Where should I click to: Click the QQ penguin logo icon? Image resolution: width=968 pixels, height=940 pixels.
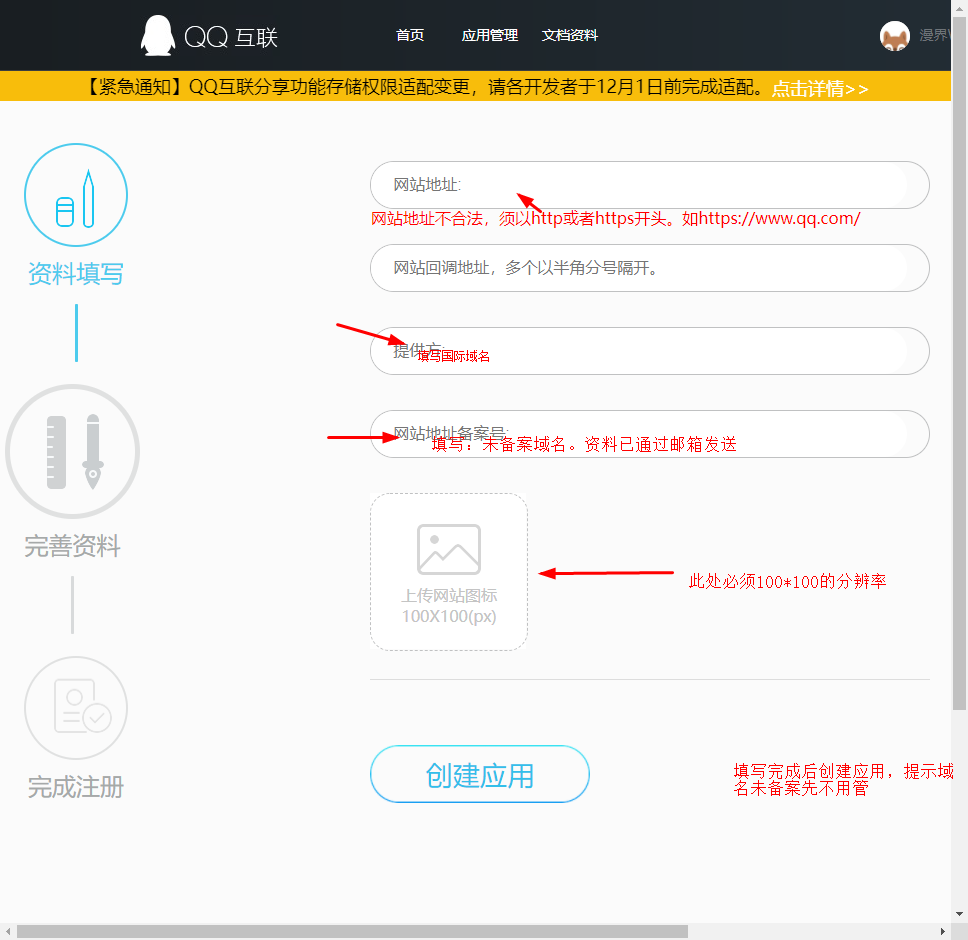(157, 35)
